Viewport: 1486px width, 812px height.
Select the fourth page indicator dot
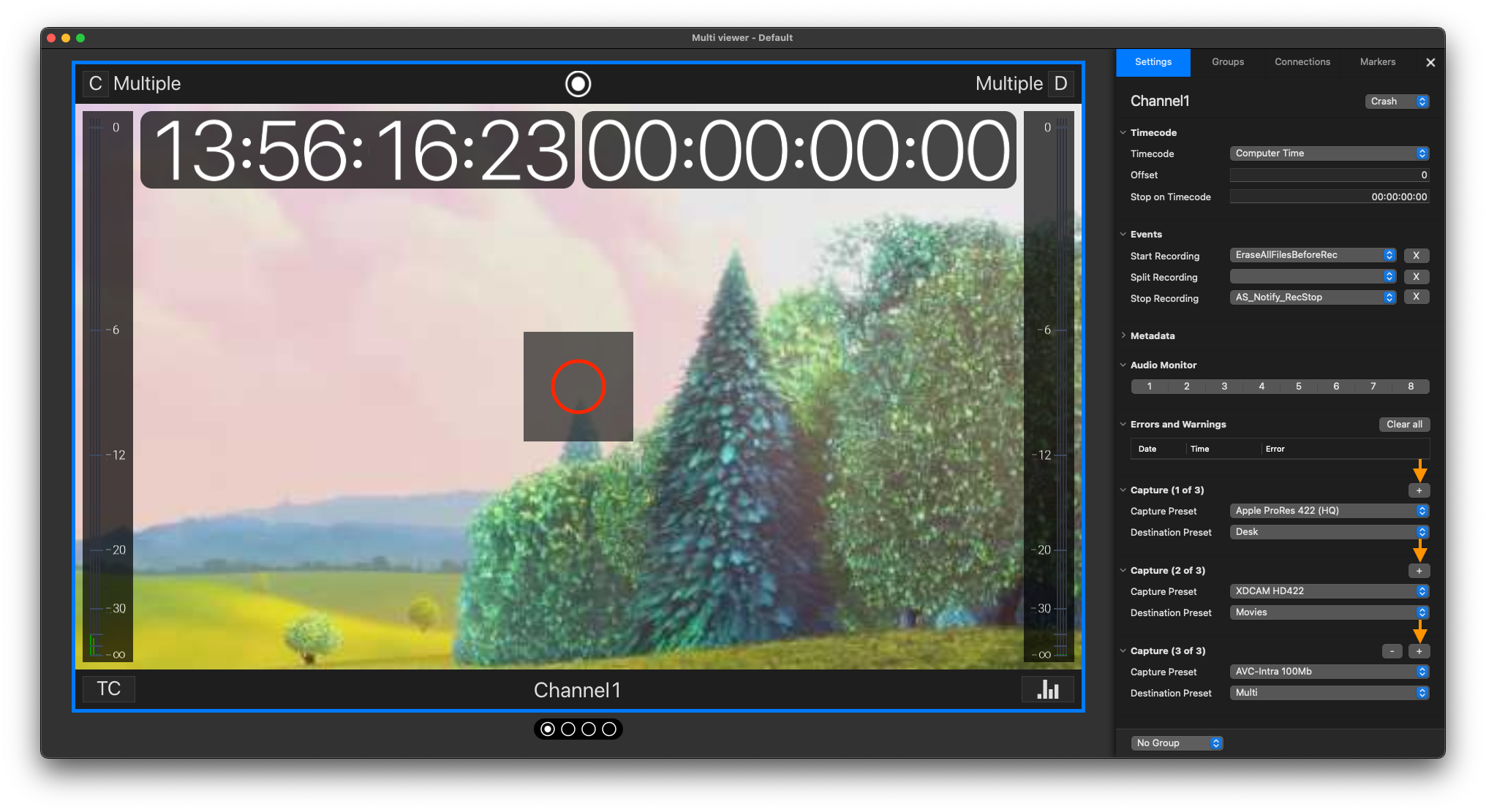(x=609, y=729)
